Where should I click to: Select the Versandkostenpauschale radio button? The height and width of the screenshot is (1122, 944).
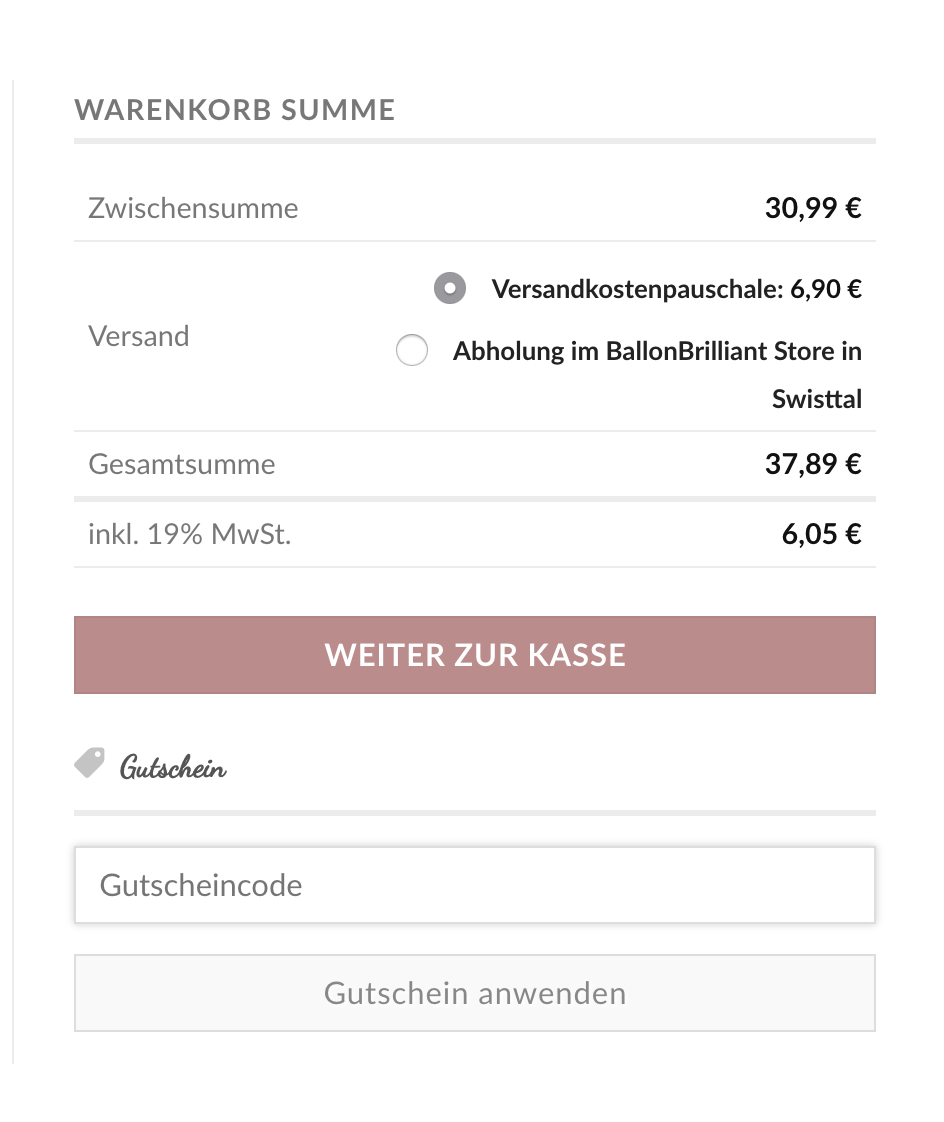coord(450,289)
